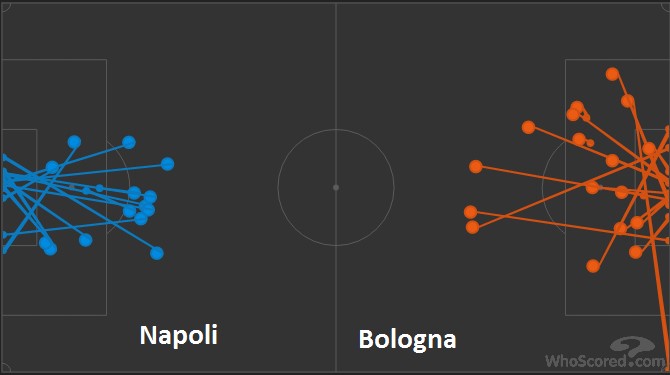Select highest blue marker in cluster outside box

coord(134,193)
